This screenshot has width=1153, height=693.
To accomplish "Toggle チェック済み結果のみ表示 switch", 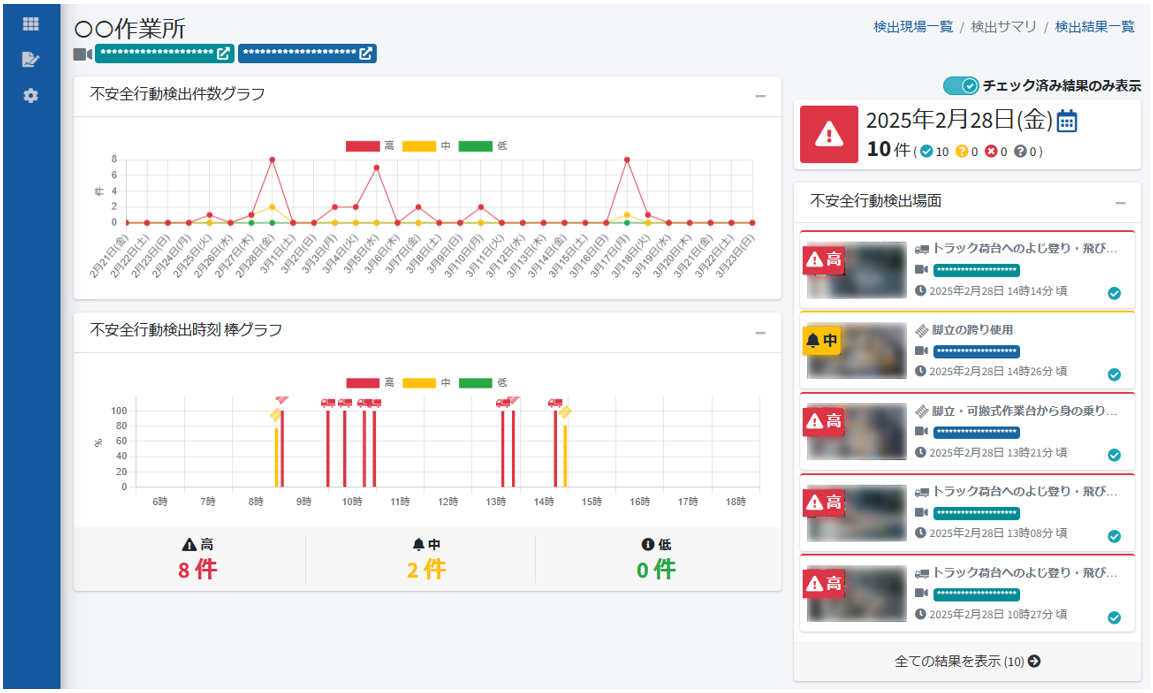I will 960,86.
